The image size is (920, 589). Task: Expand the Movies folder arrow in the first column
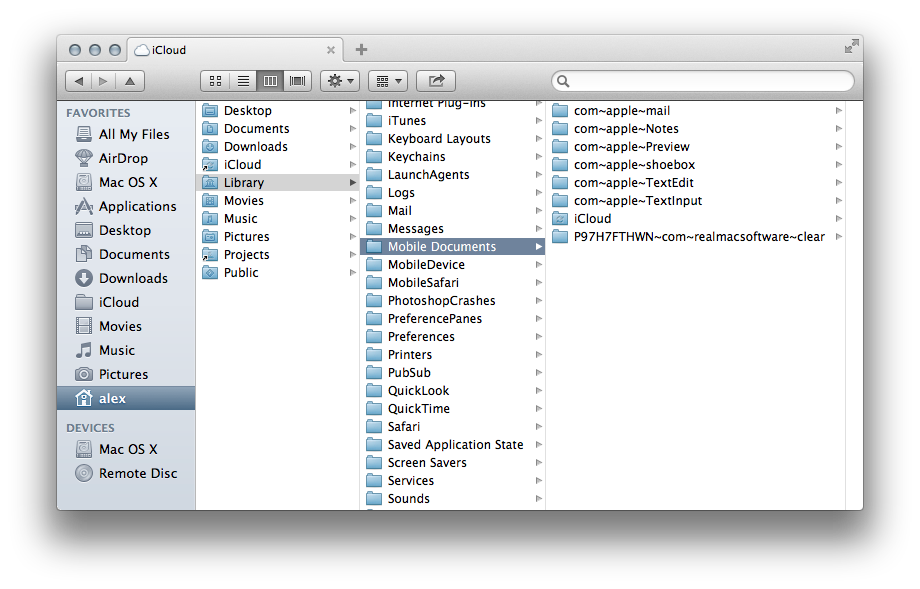353,201
